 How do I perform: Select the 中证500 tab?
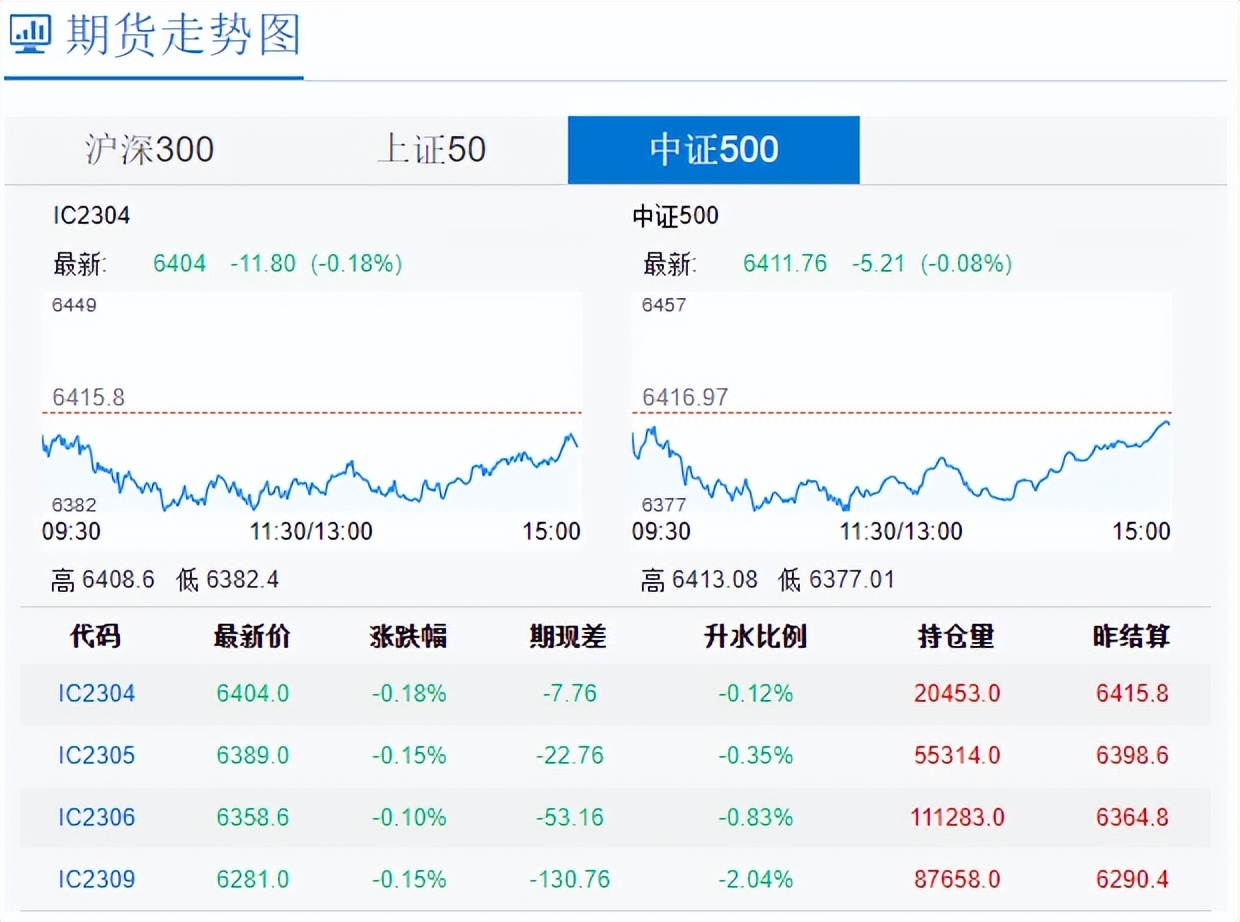(712, 149)
